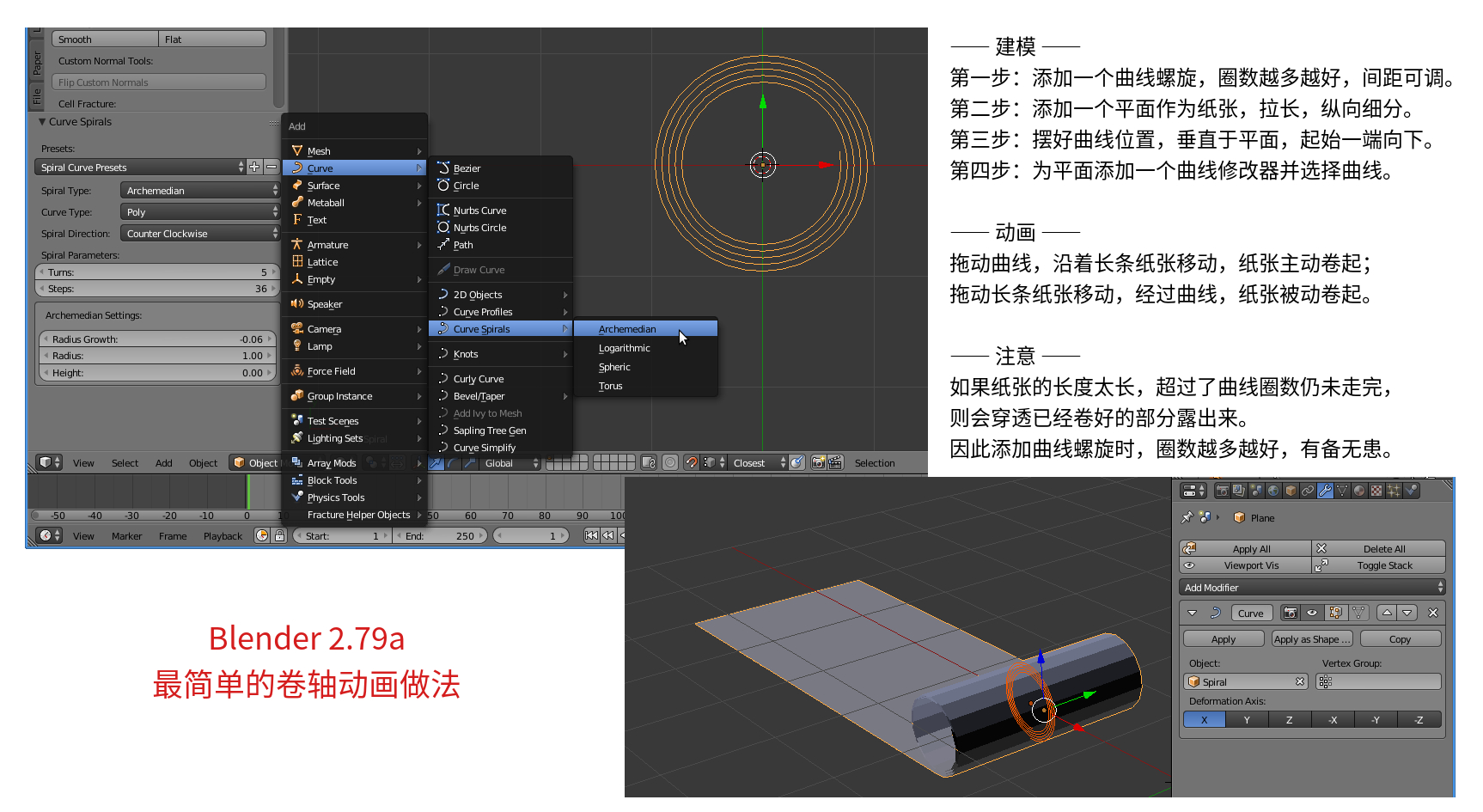
Task: Click Apply as Shape button
Action: [x=1312, y=639]
